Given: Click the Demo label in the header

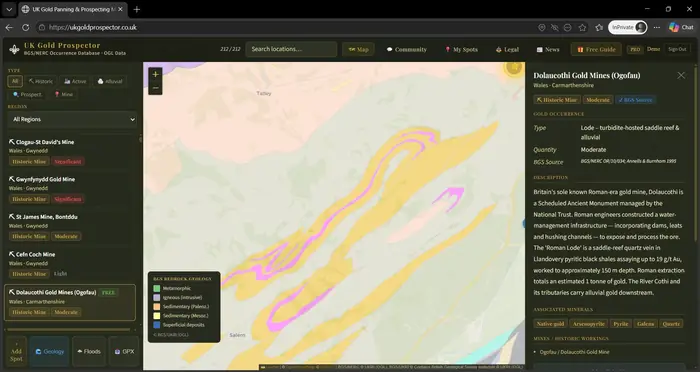Looking at the screenshot, I should 653,49.
